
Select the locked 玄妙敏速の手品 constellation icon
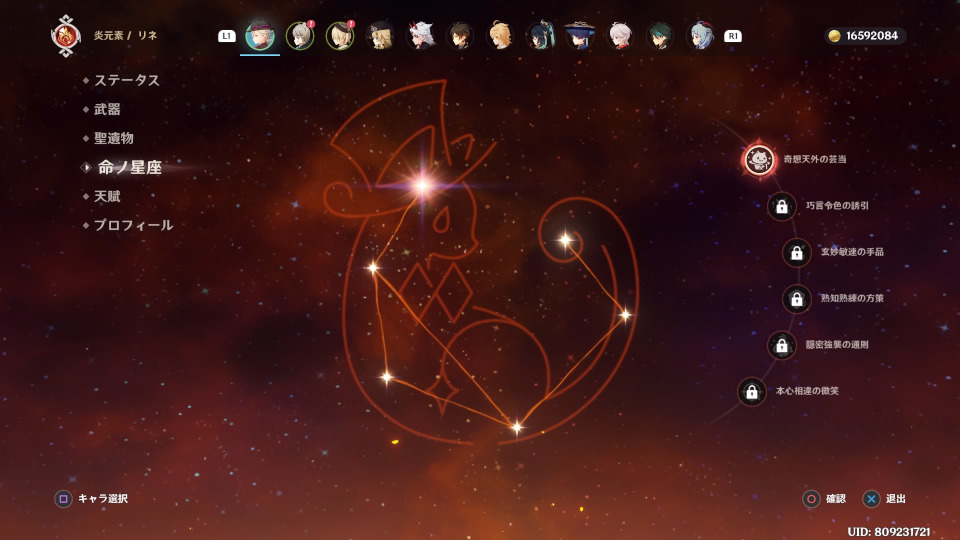pyautogui.click(x=797, y=252)
